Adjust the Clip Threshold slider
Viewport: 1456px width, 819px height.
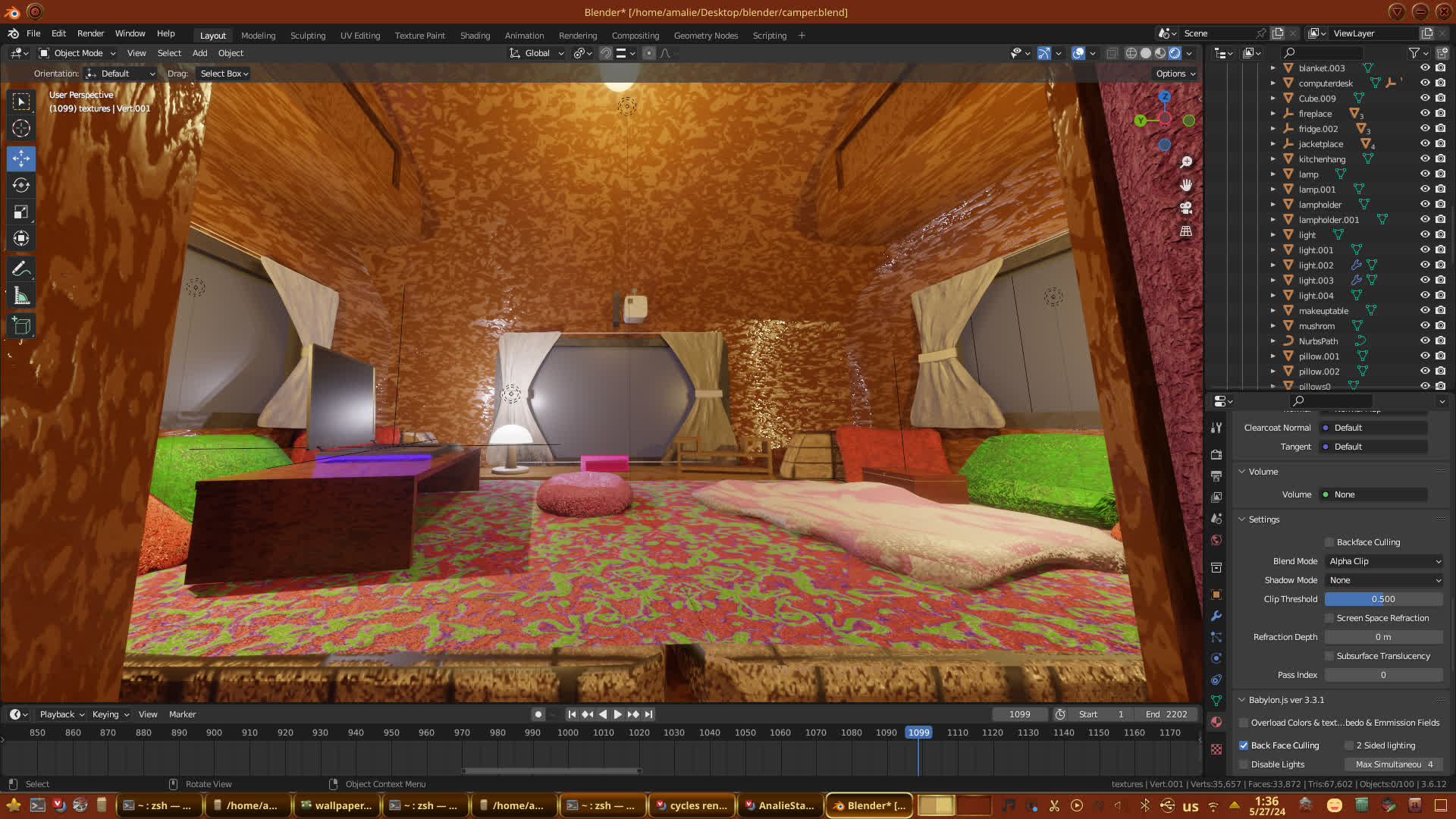1383,599
